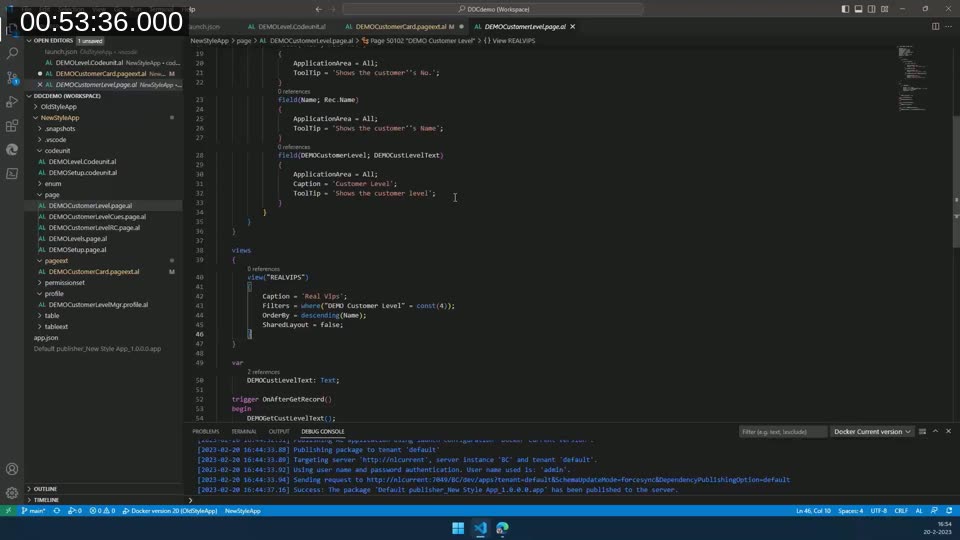This screenshot has height=540, width=960.
Task: Open app.json in explorer
Action: click(x=46, y=338)
